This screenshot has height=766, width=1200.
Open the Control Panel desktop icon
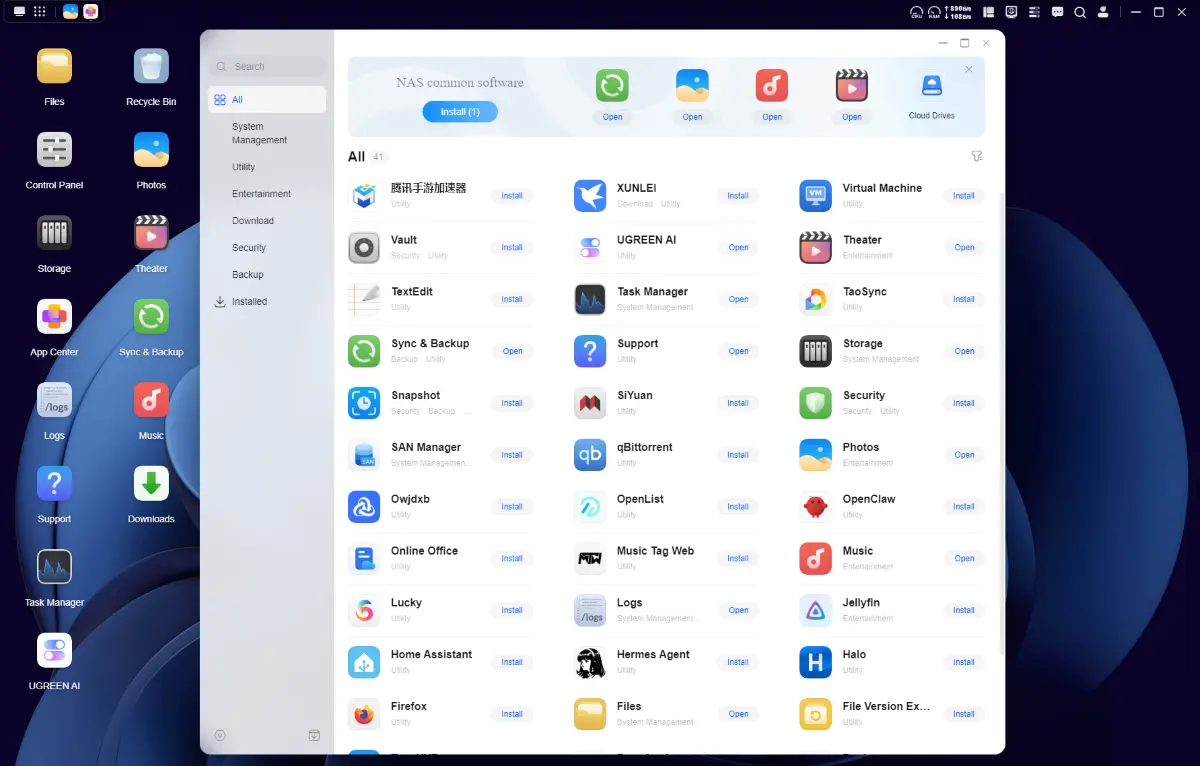tap(54, 150)
